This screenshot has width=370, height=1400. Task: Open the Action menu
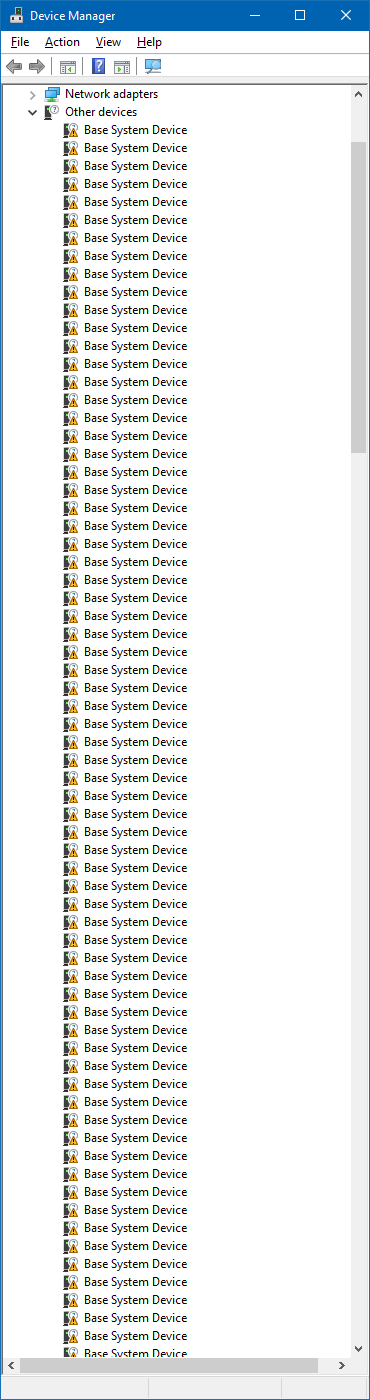pyautogui.click(x=62, y=42)
